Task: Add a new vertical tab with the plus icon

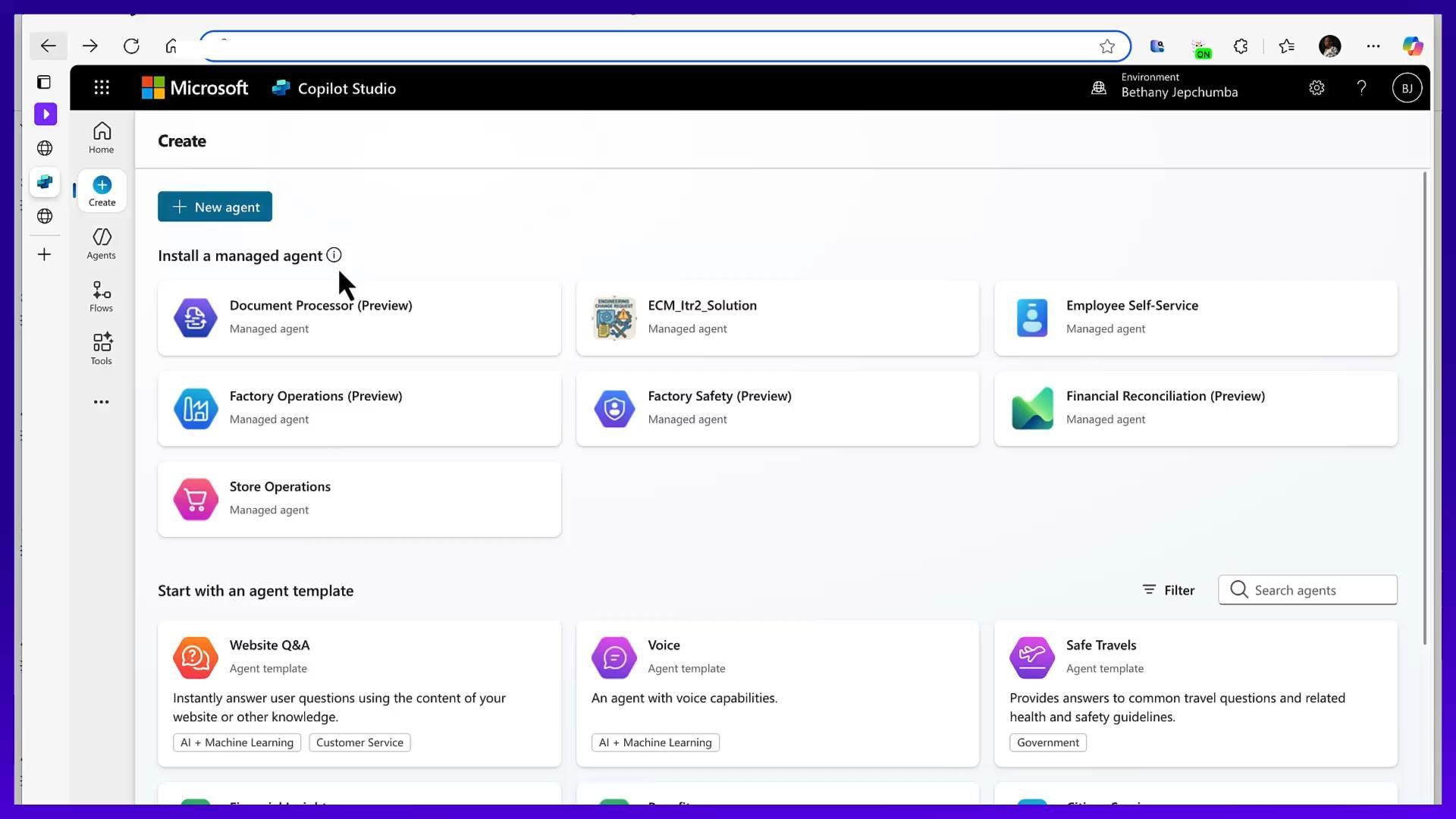Action: coord(45,254)
